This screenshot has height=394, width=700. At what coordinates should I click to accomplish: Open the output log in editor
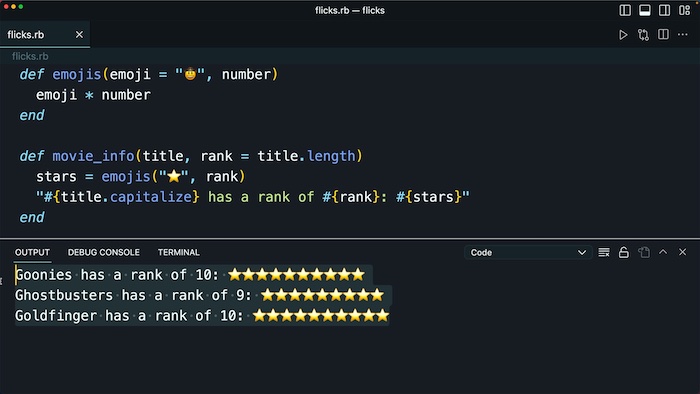(644, 253)
